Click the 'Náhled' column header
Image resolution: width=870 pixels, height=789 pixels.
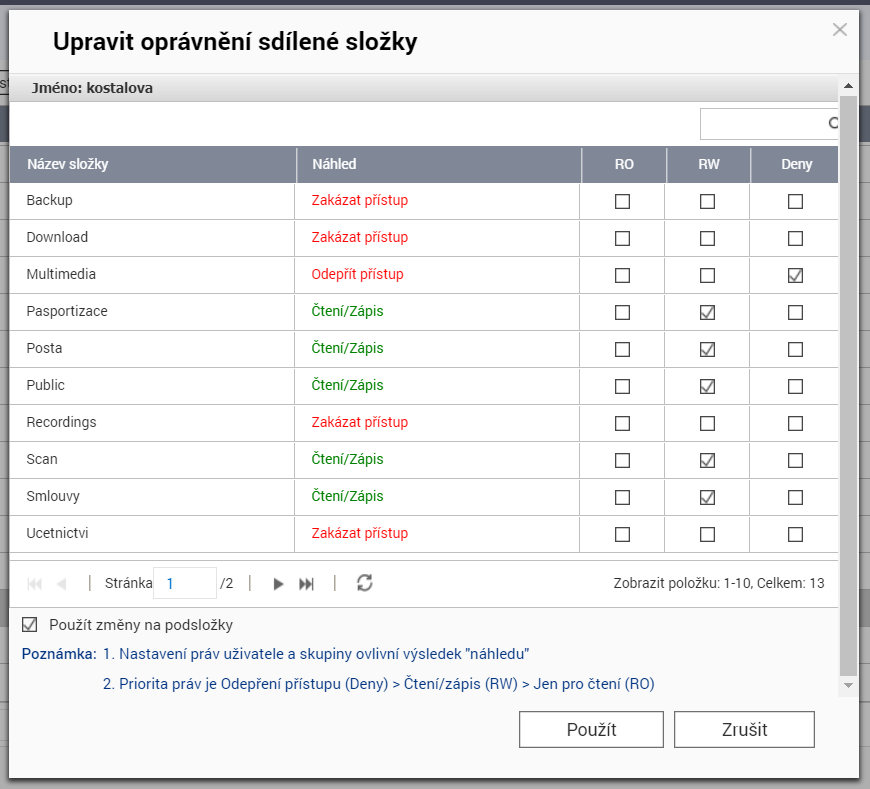point(334,165)
